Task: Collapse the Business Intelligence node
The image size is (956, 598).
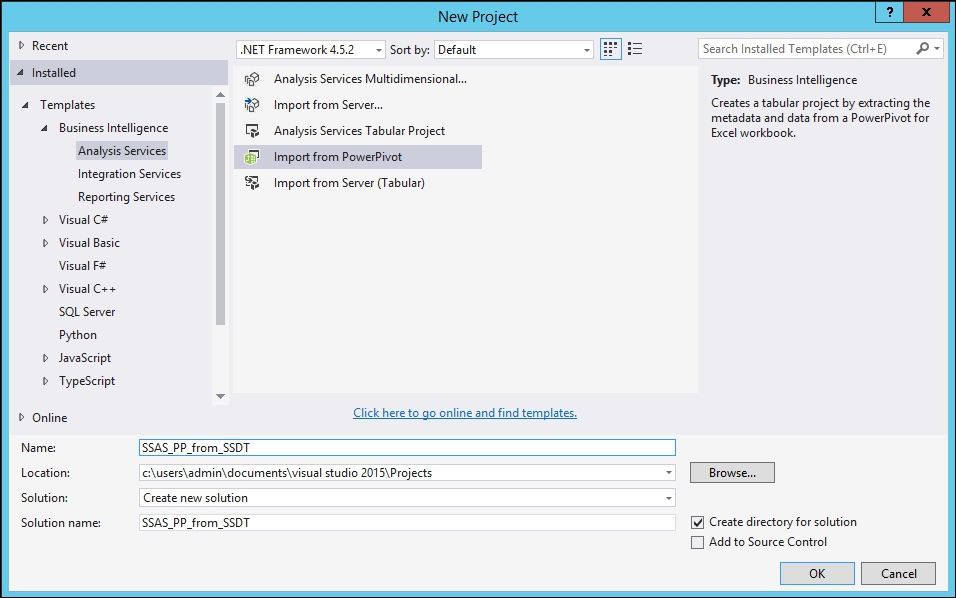Action: pyautogui.click(x=45, y=128)
